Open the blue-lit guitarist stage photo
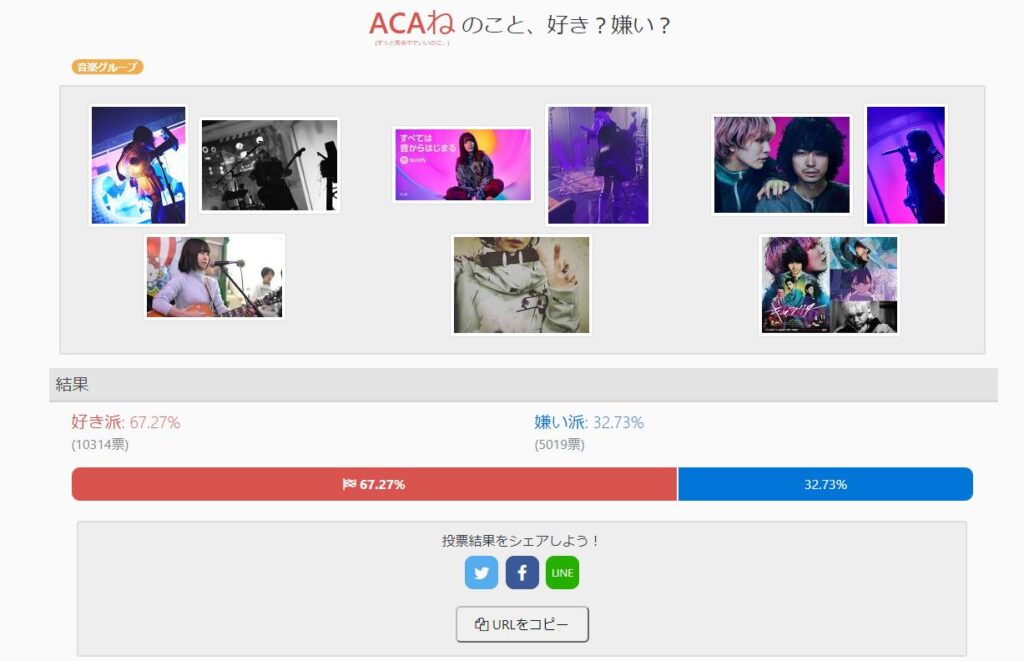 [138, 165]
